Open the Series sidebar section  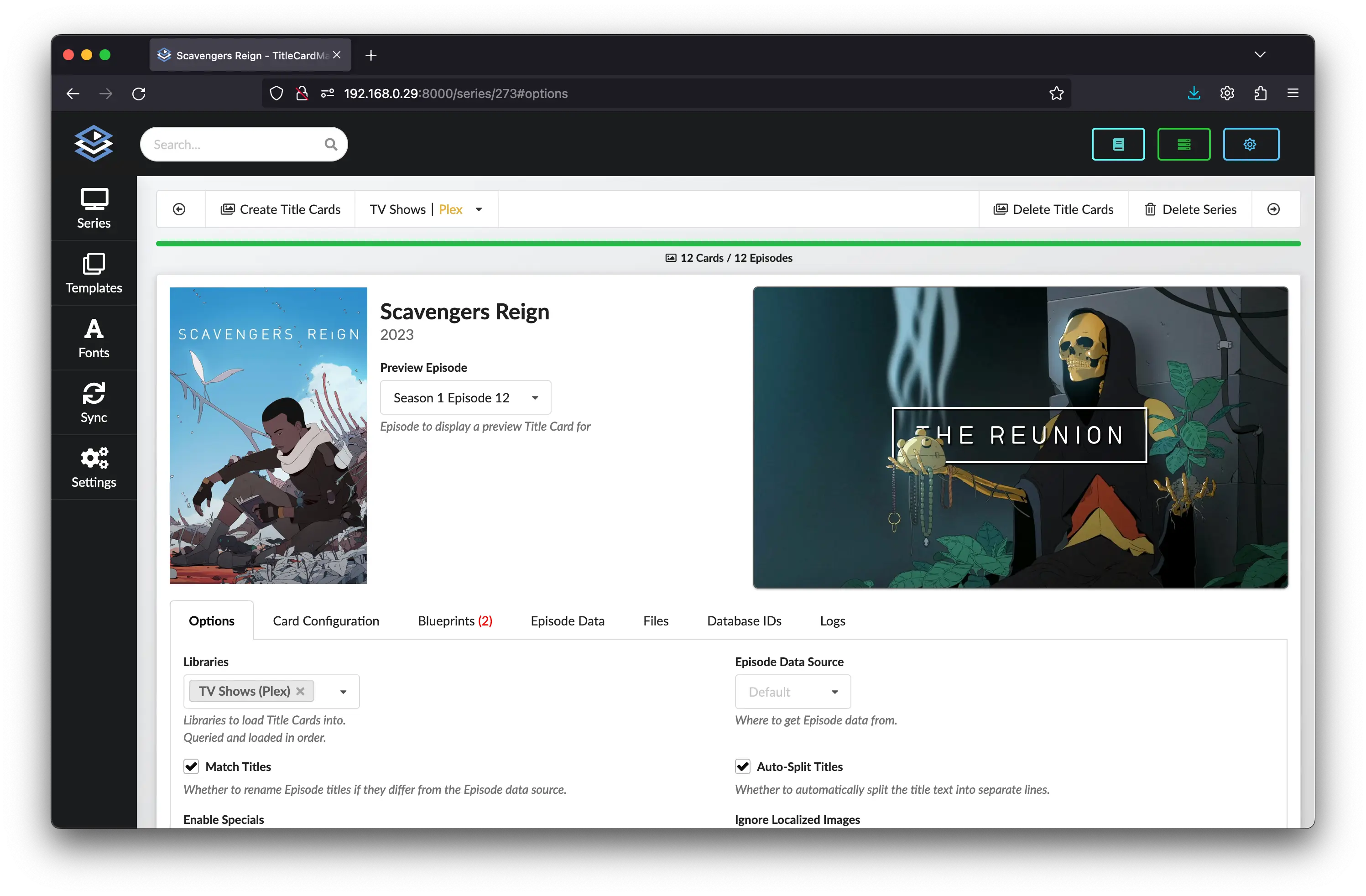tap(94, 208)
